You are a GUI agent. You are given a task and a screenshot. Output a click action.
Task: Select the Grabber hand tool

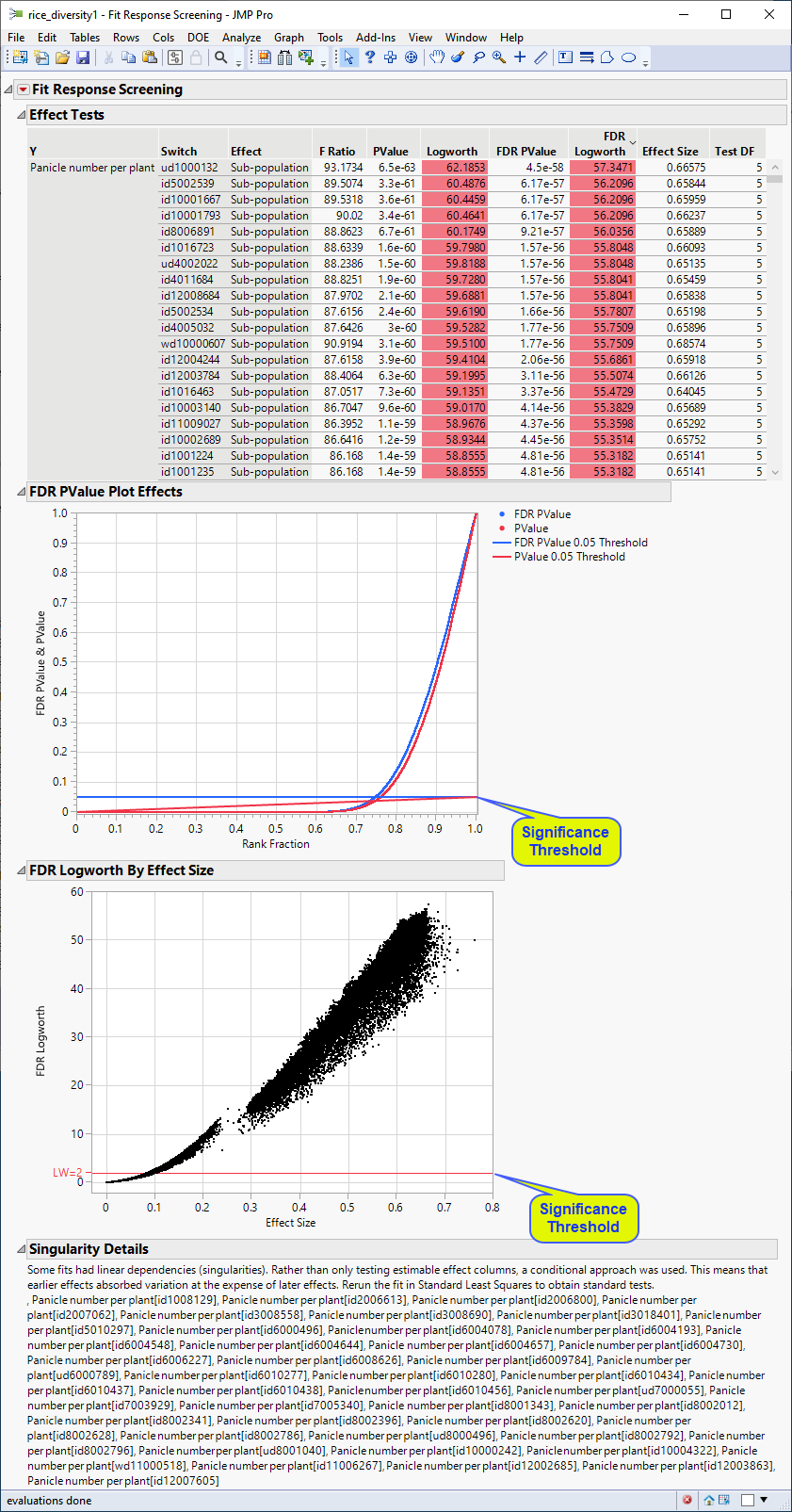point(437,57)
